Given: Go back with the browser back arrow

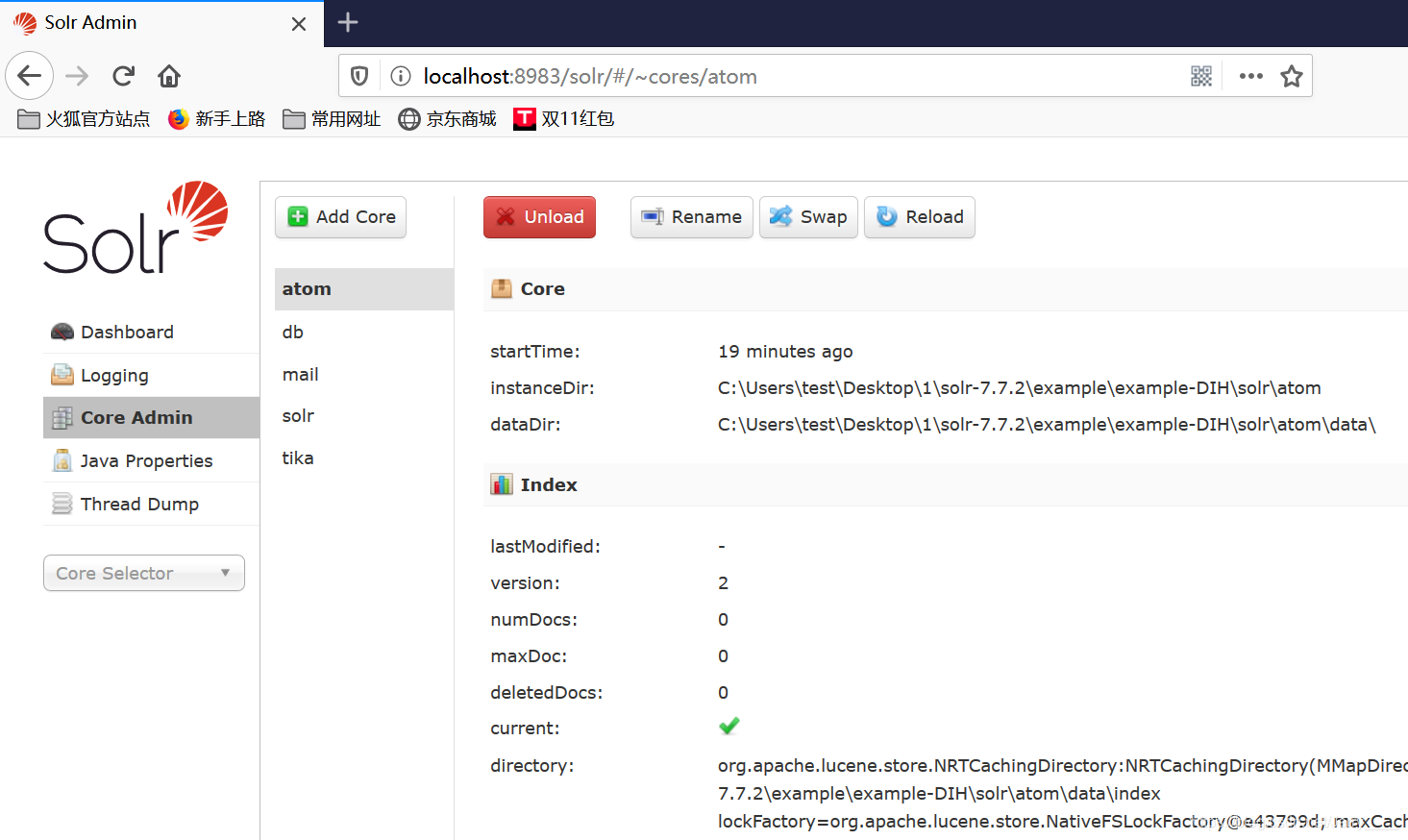Looking at the screenshot, I should pyautogui.click(x=30, y=76).
